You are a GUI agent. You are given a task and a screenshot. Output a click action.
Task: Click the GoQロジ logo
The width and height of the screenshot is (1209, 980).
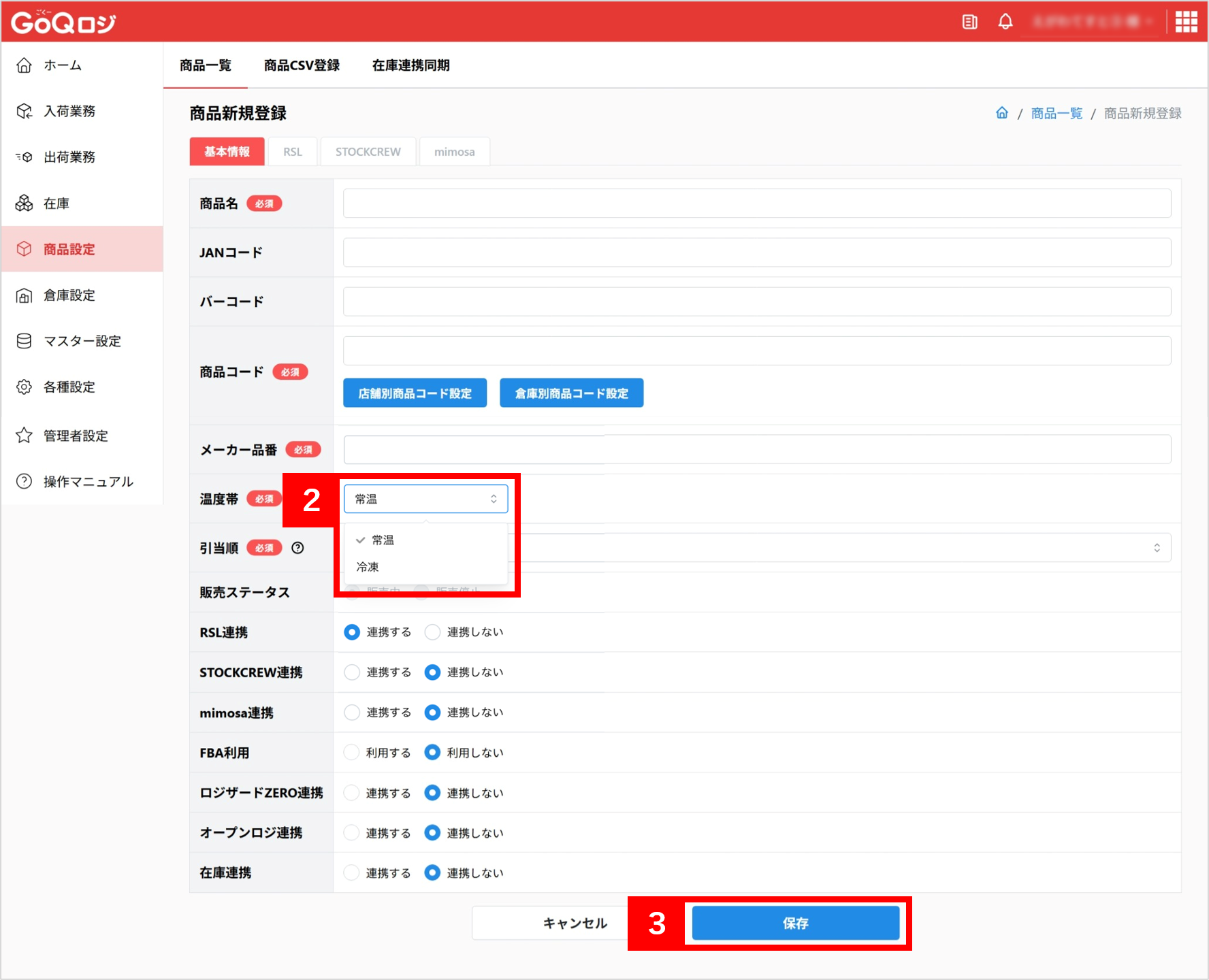click(x=63, y=22)
